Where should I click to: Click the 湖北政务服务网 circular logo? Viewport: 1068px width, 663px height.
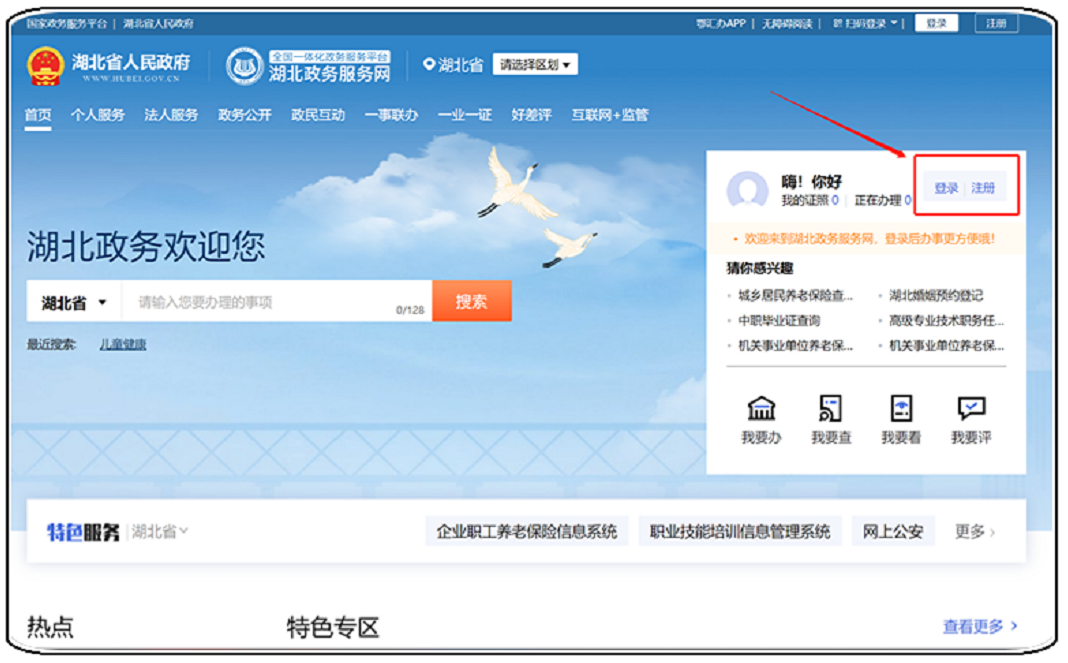tap(245, 66)
